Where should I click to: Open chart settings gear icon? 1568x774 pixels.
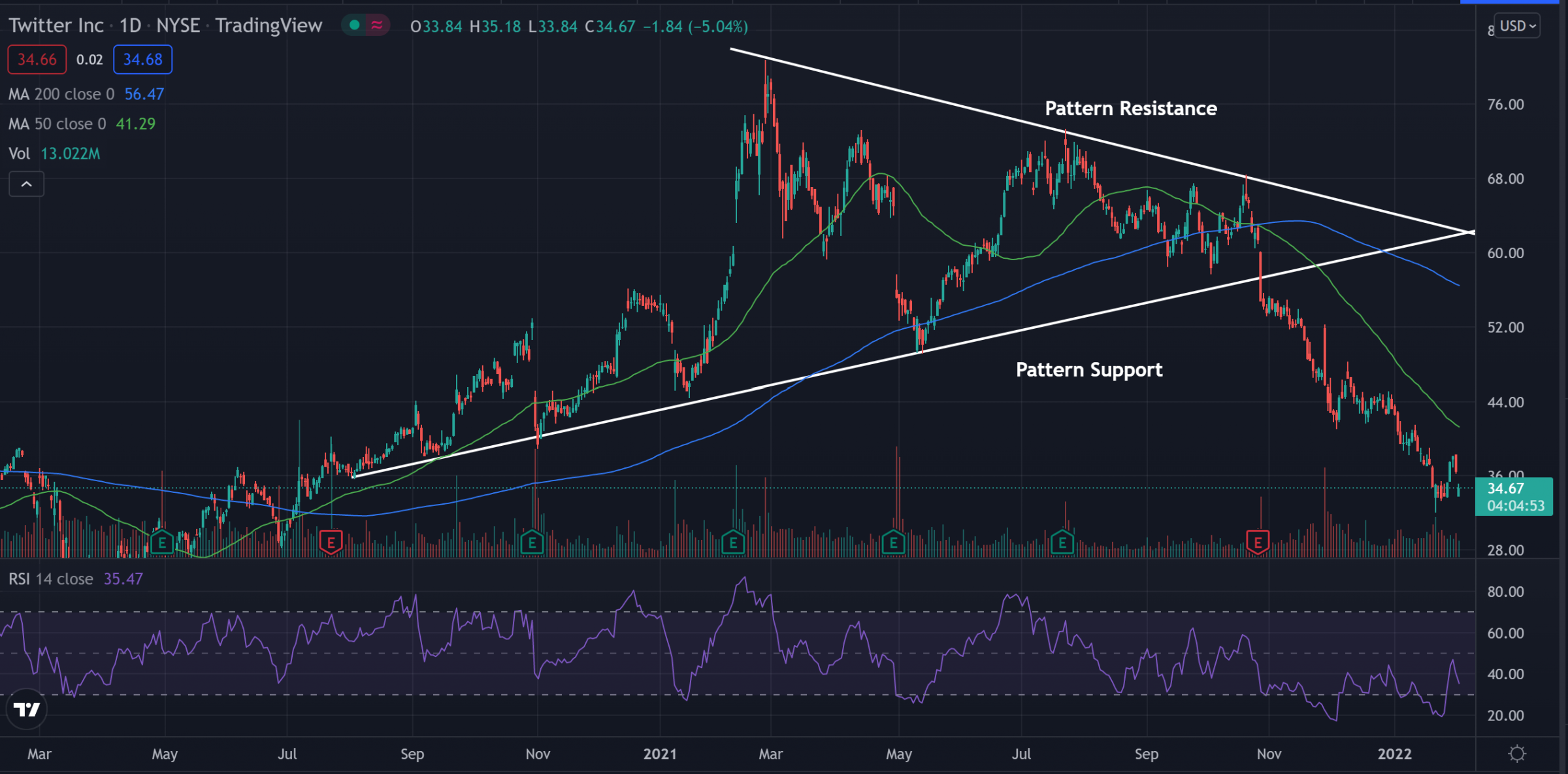click(1517, 754)
